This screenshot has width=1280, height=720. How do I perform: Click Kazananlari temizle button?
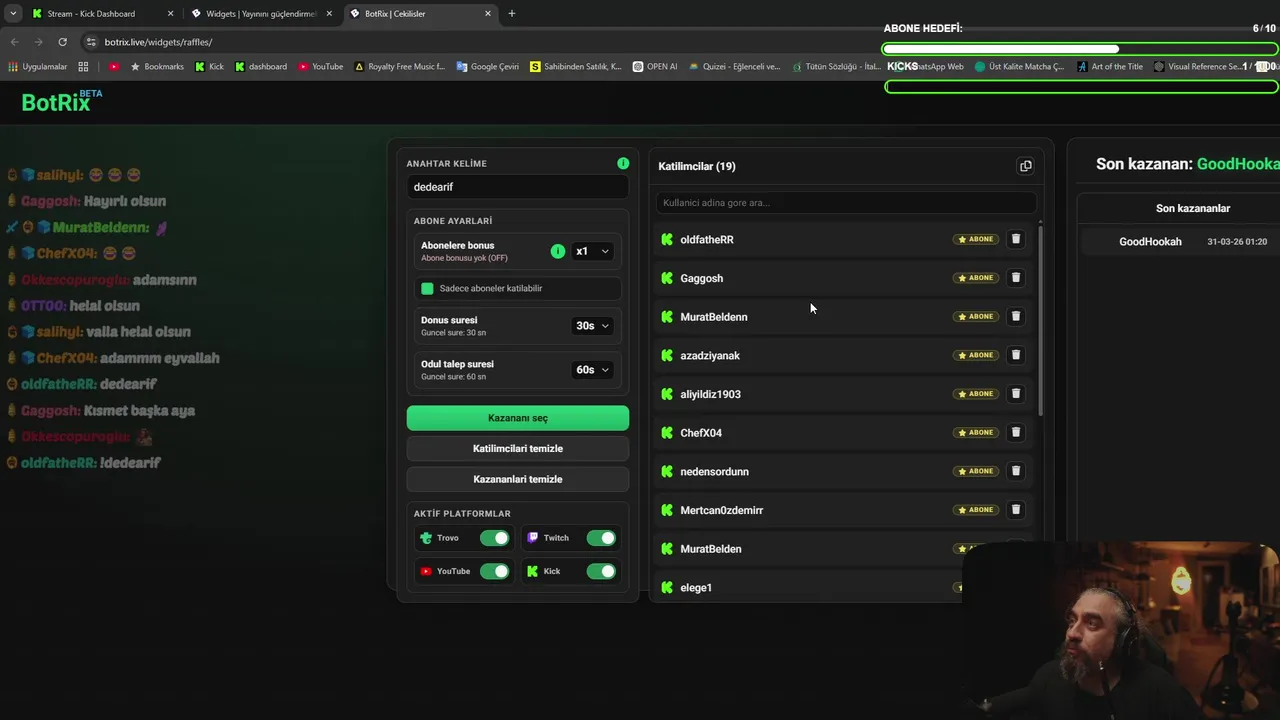[x=518, y=479]
